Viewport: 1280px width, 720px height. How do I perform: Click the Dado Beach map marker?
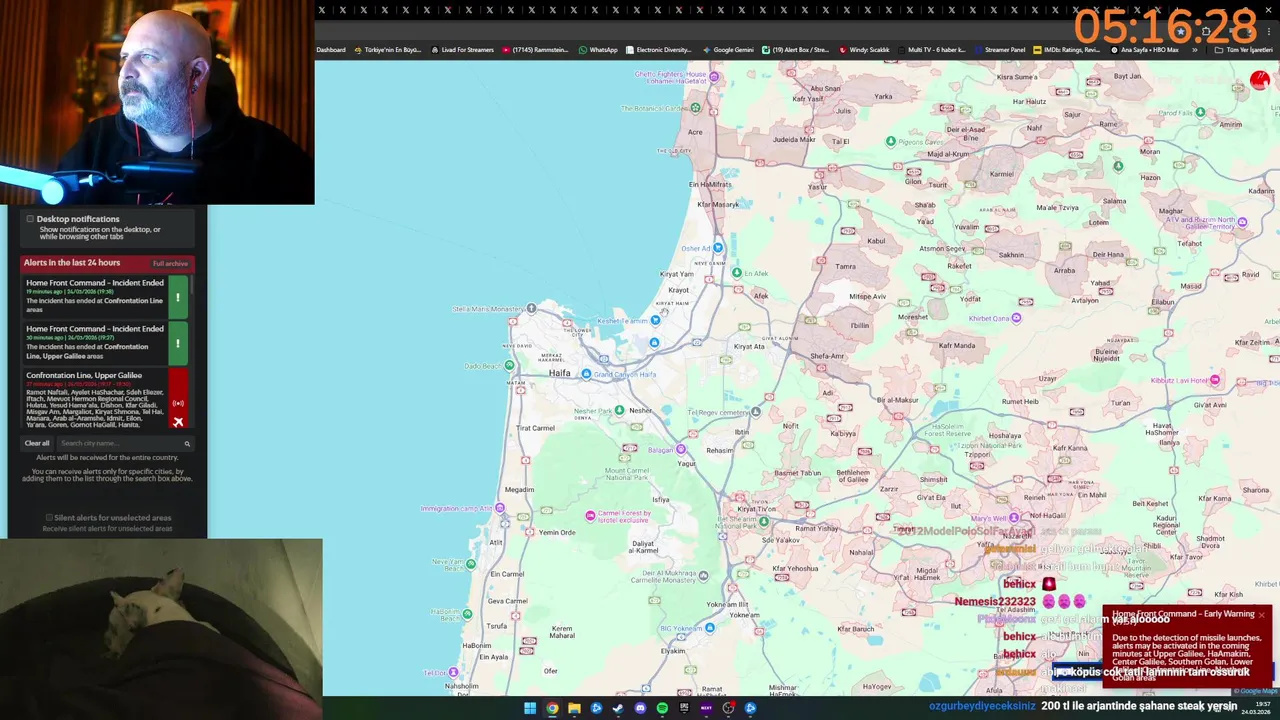pos(509,366)
